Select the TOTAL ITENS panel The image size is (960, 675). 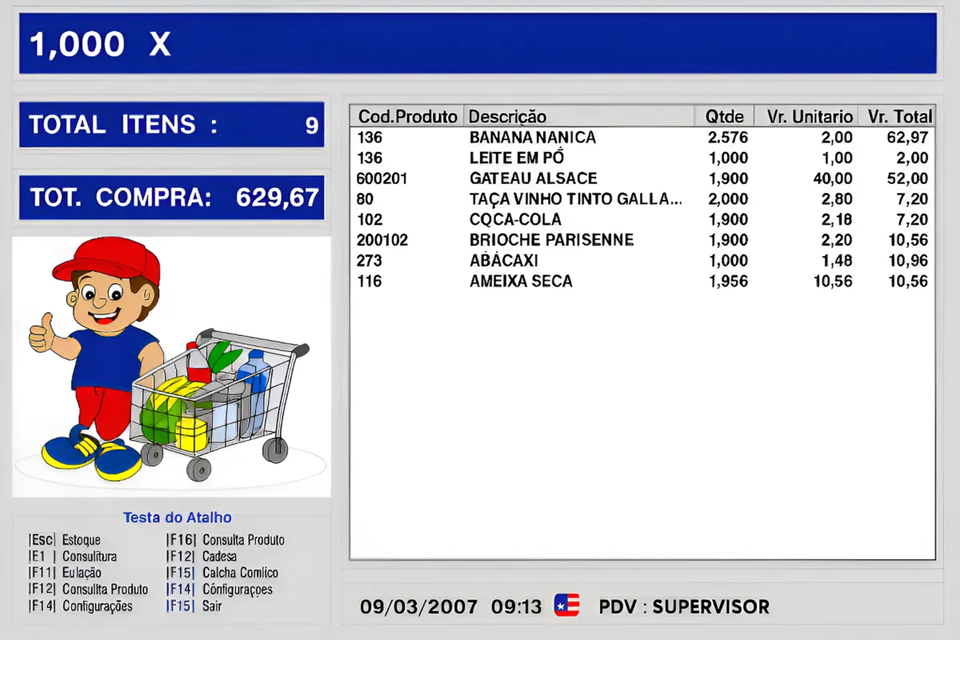coord(171,124)
